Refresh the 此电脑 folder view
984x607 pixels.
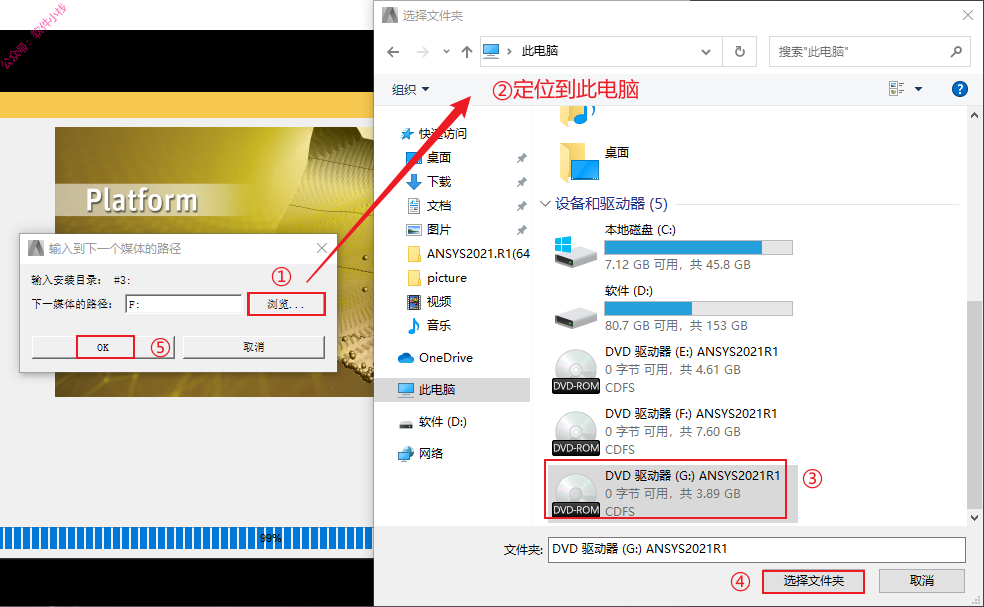[740, 51]
